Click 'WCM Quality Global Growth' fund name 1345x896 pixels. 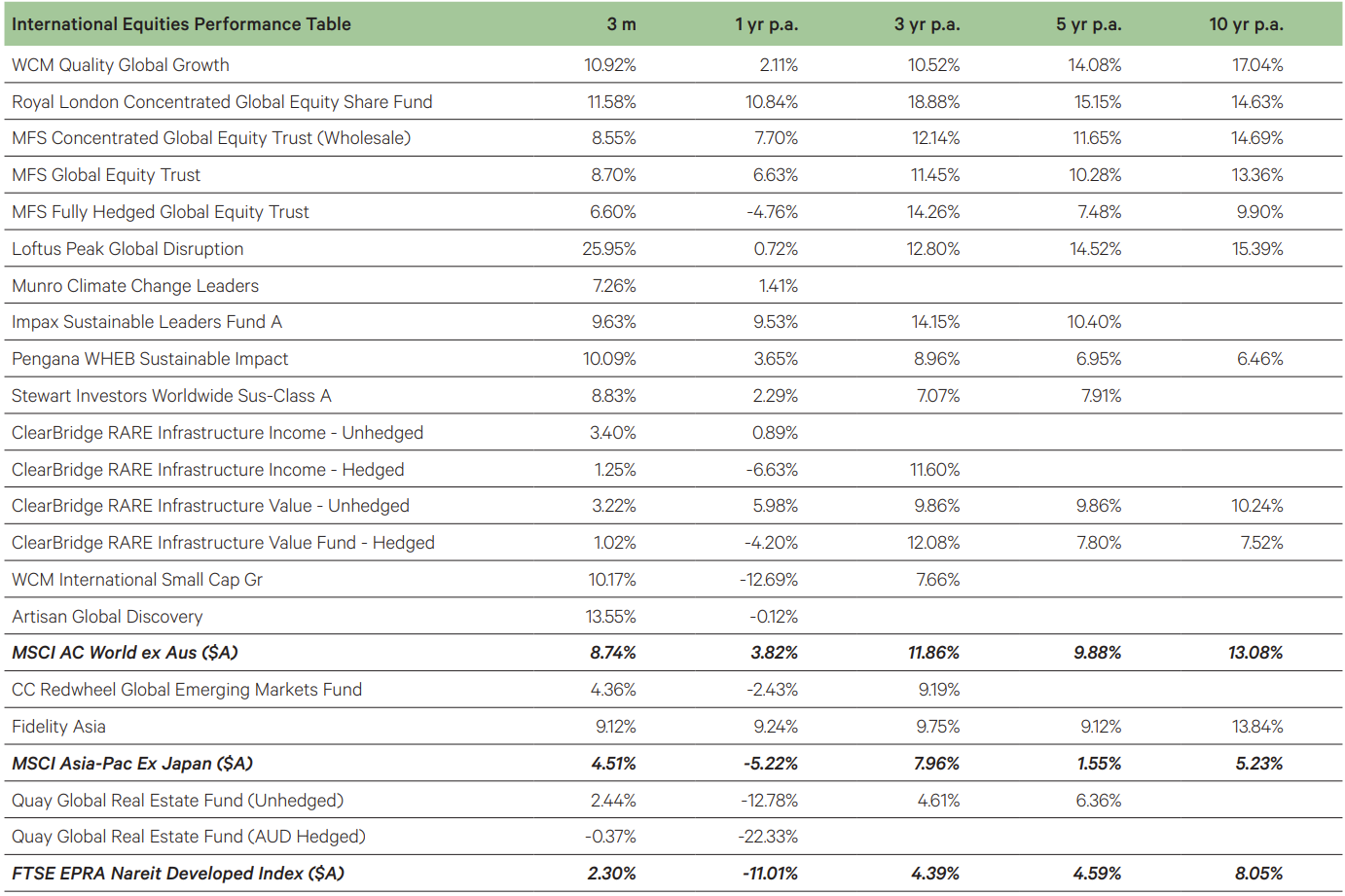(x=121, y=65)
